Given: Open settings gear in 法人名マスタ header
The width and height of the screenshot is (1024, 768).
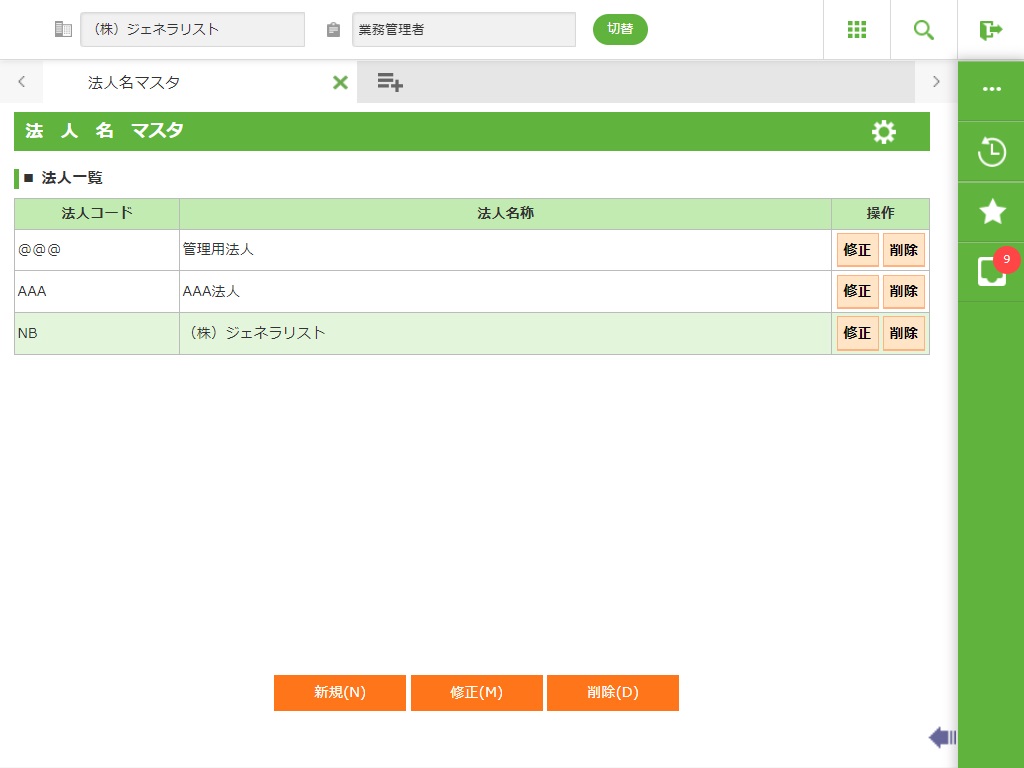Looking at the screenshot, I should click(884, 132).
